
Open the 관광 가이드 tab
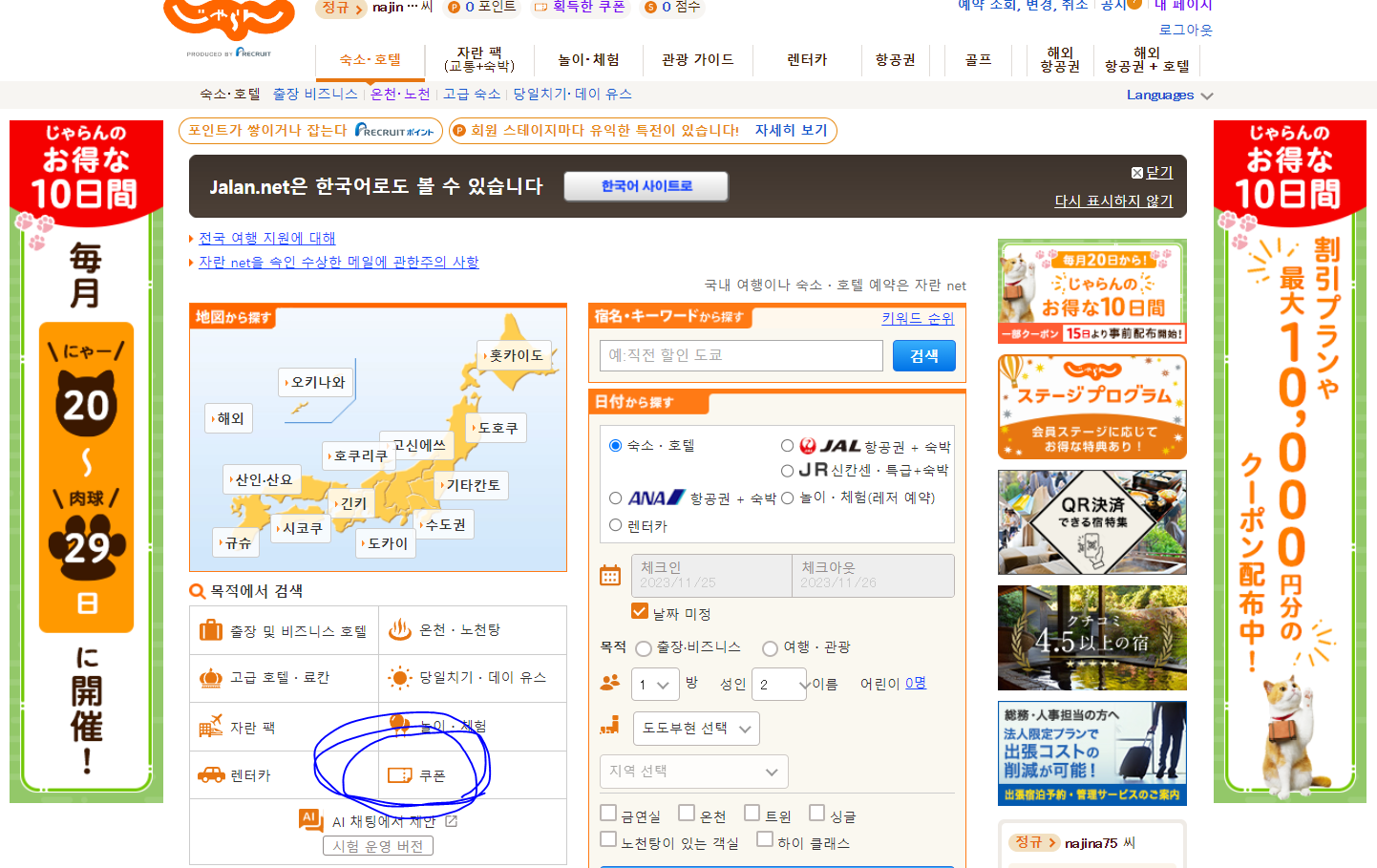(698, 59)
